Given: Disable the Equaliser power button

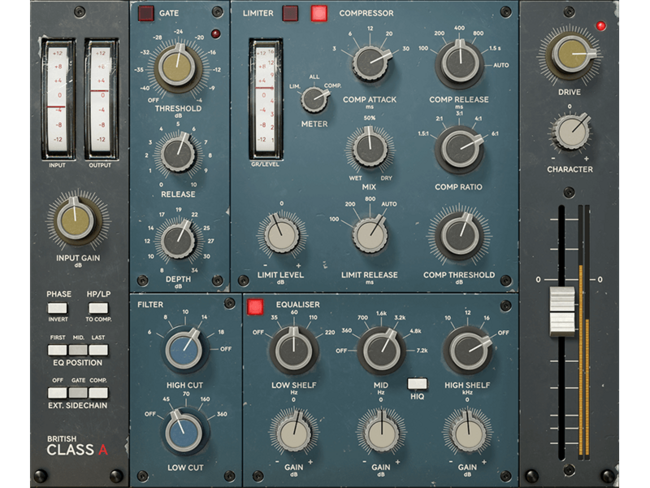Looking at the screenshot, I should click(255, 307).
